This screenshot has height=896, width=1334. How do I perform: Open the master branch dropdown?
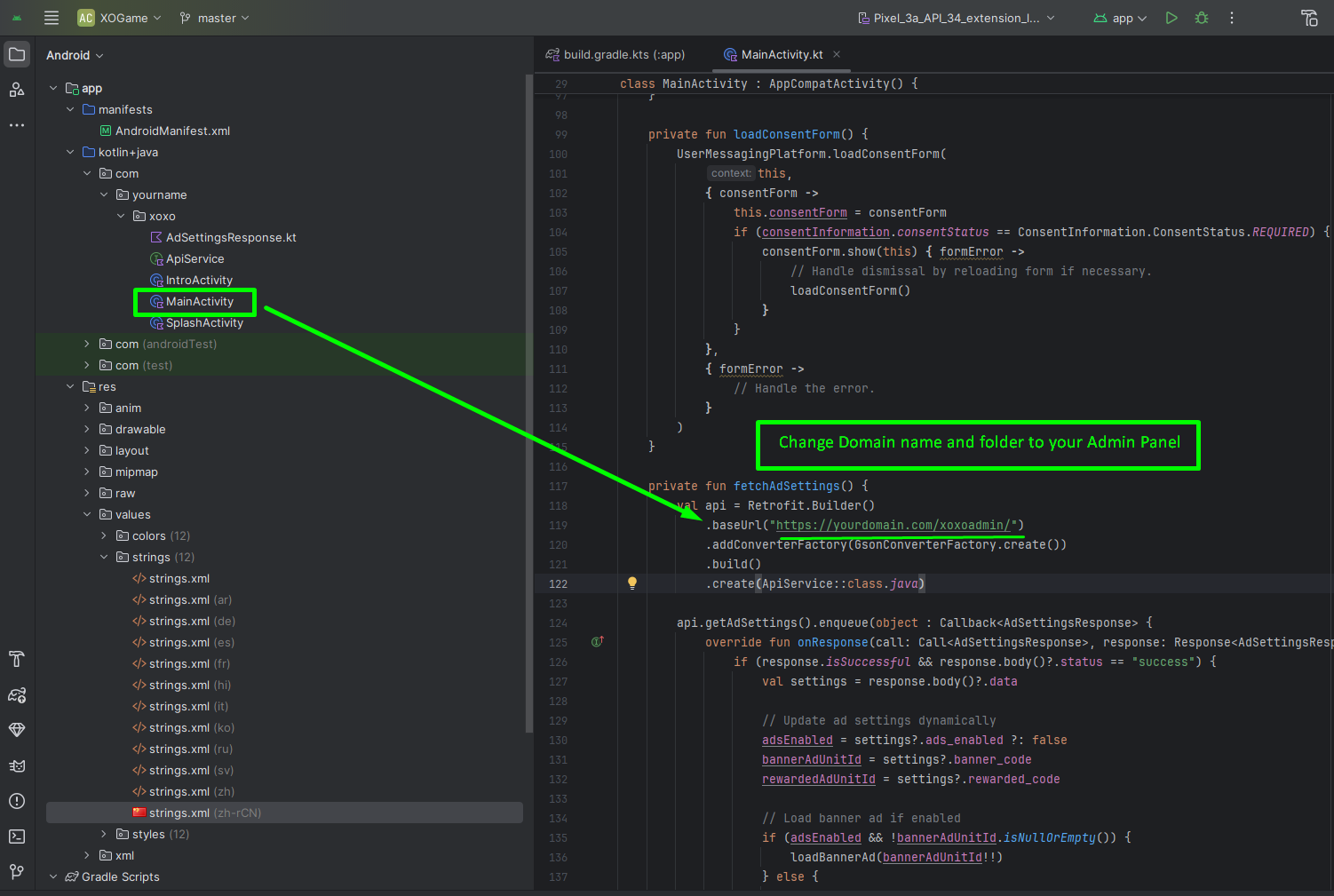pyautogui.click(x=214, y=18)
